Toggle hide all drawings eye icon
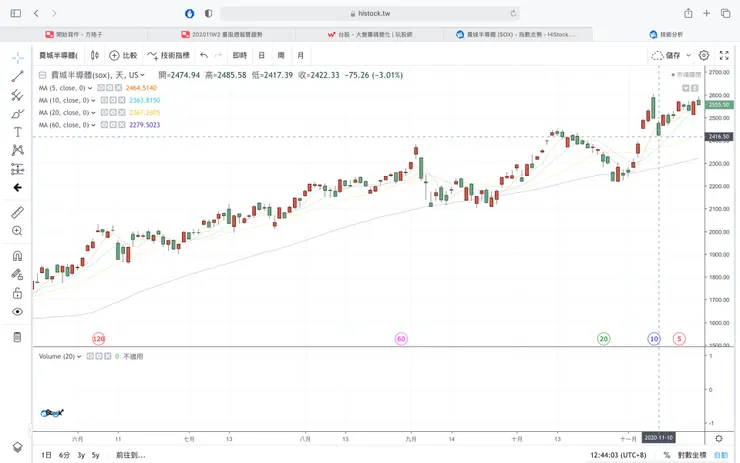 (17, 312)
